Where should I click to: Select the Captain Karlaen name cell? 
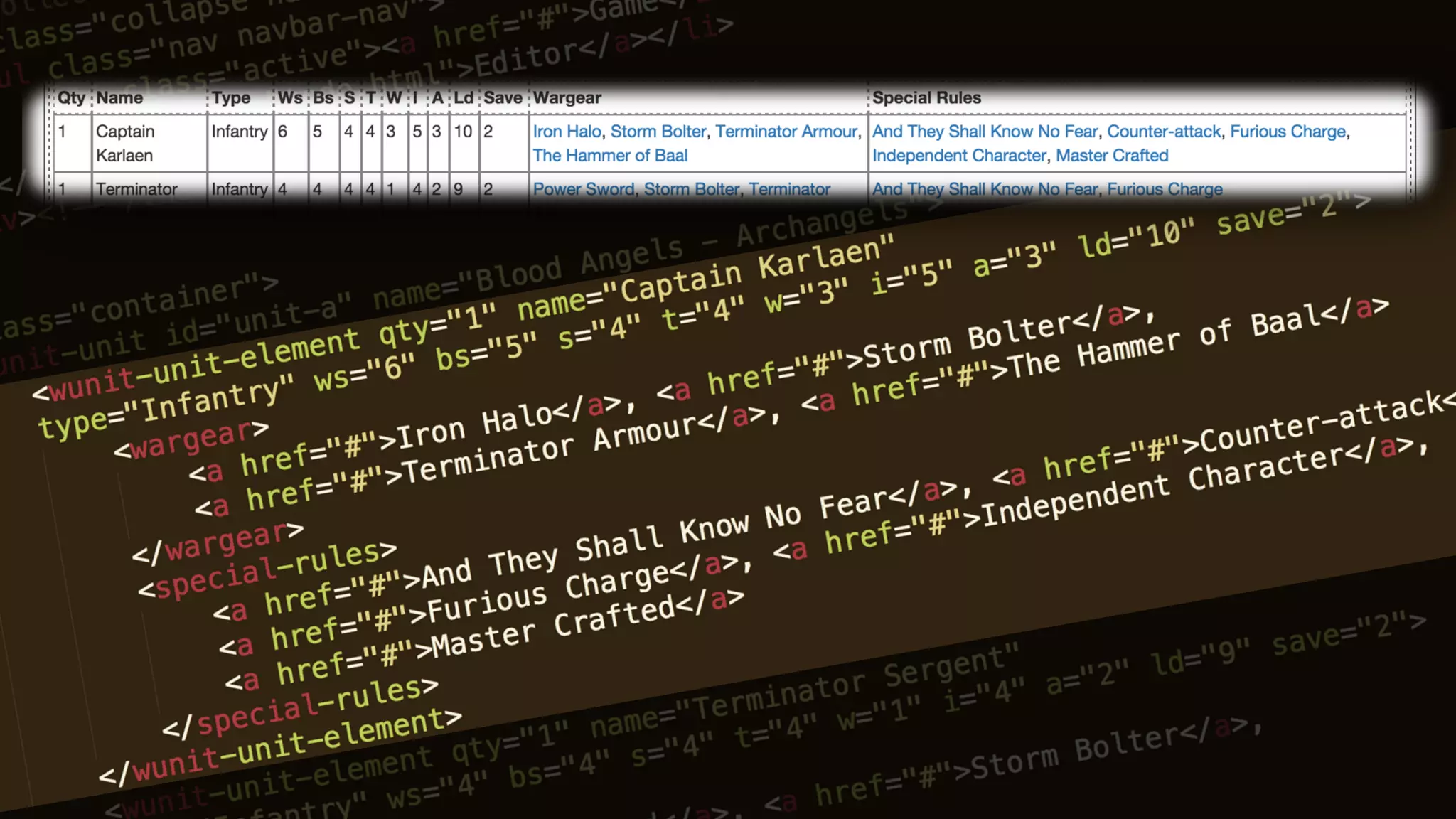[x=125, y=143]
